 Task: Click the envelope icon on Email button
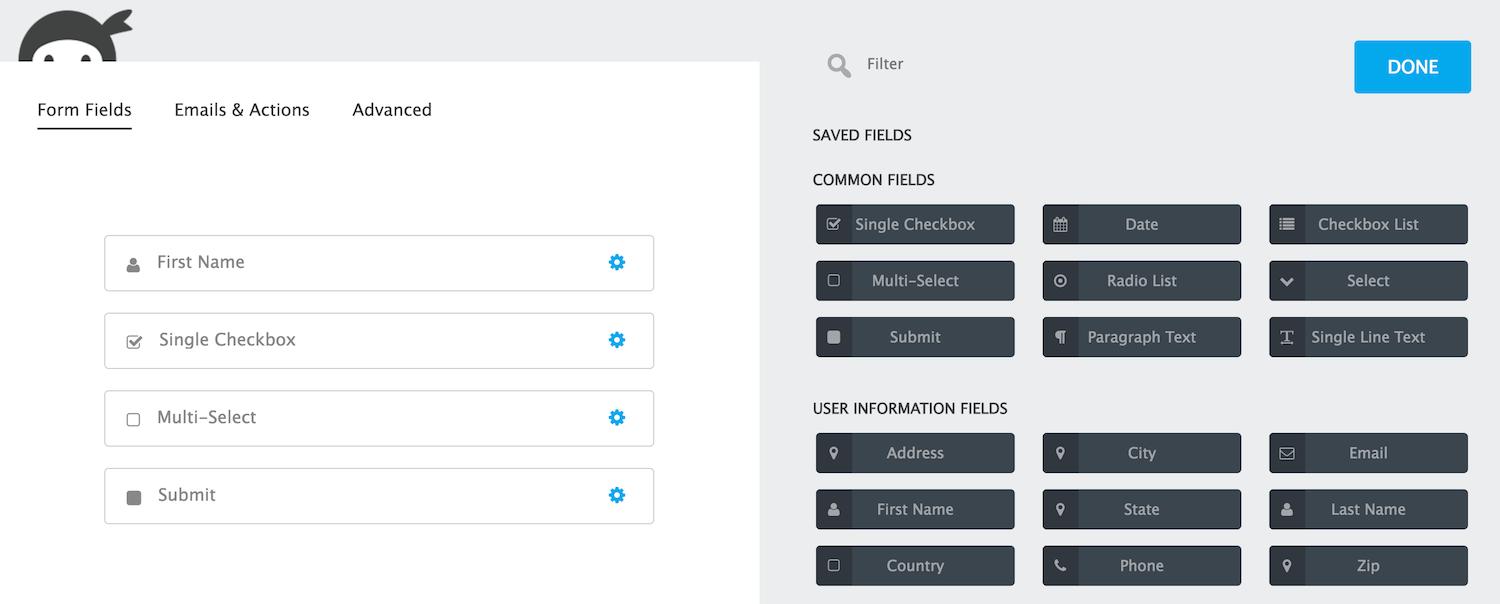[1287, 453]
